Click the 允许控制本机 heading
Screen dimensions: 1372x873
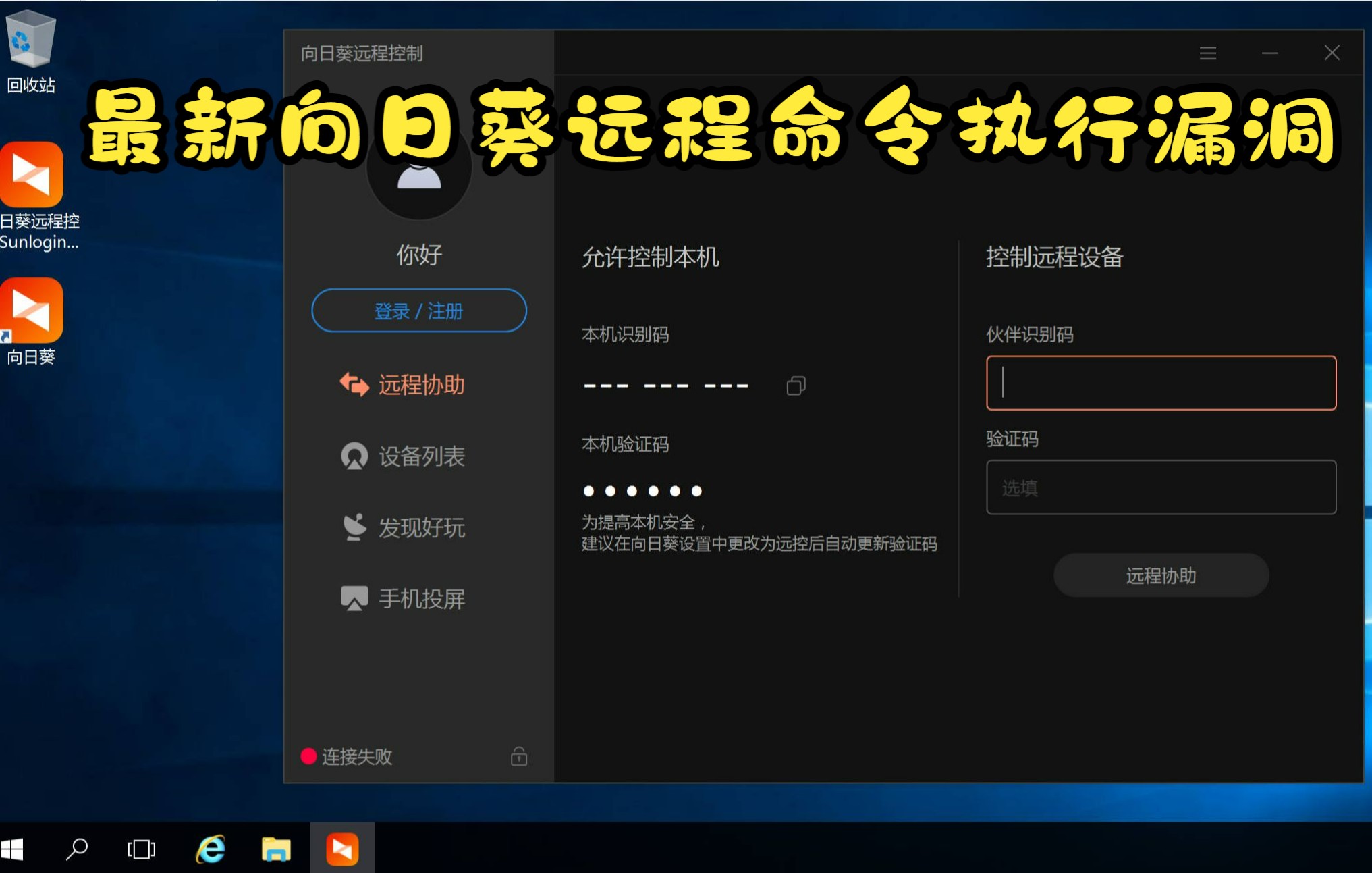[651, 257]
